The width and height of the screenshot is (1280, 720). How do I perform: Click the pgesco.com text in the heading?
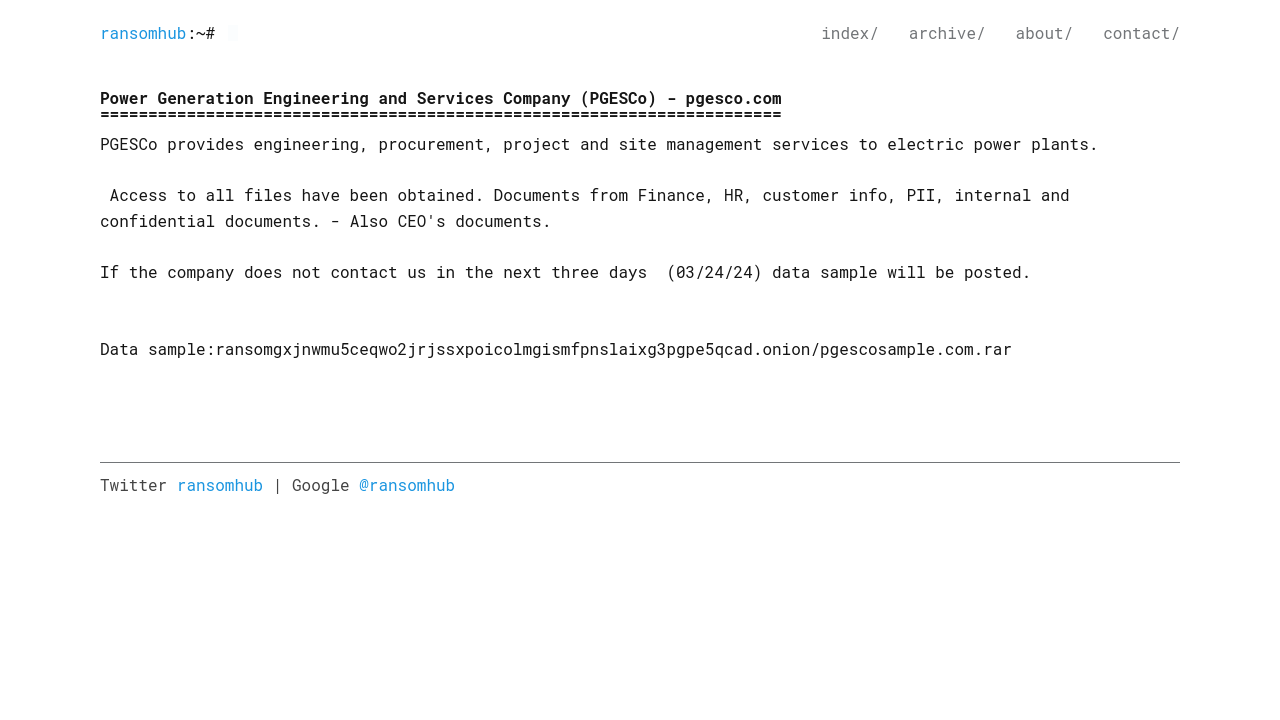tap(733, 98)
